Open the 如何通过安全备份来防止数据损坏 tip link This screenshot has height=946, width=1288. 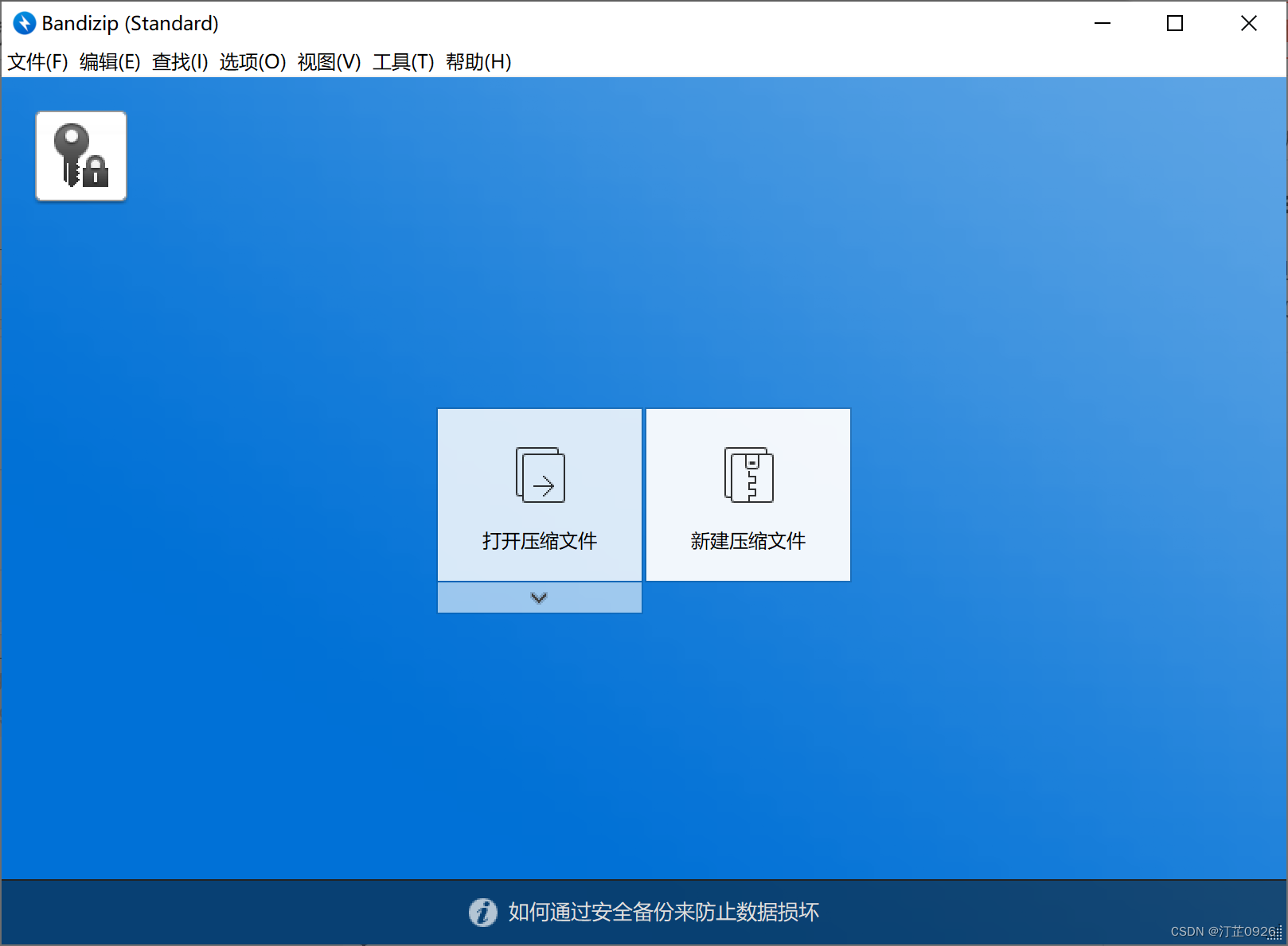pyautogui.click(x=664, y=912)
